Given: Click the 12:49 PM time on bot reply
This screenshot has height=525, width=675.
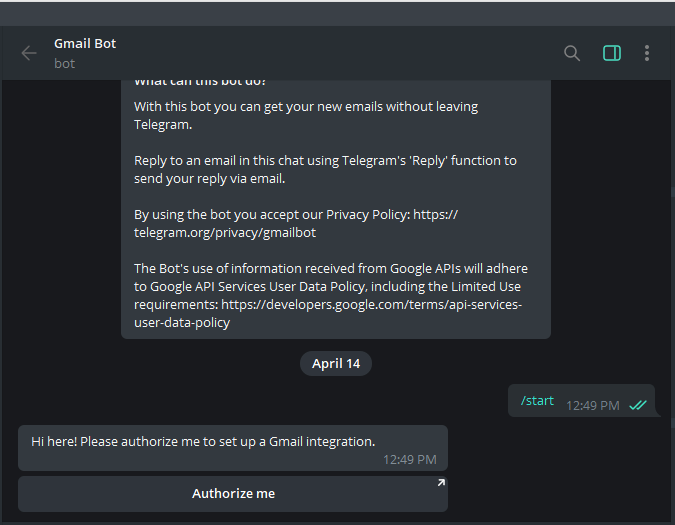Looking at the screenshot, I should tap(409, 460).
